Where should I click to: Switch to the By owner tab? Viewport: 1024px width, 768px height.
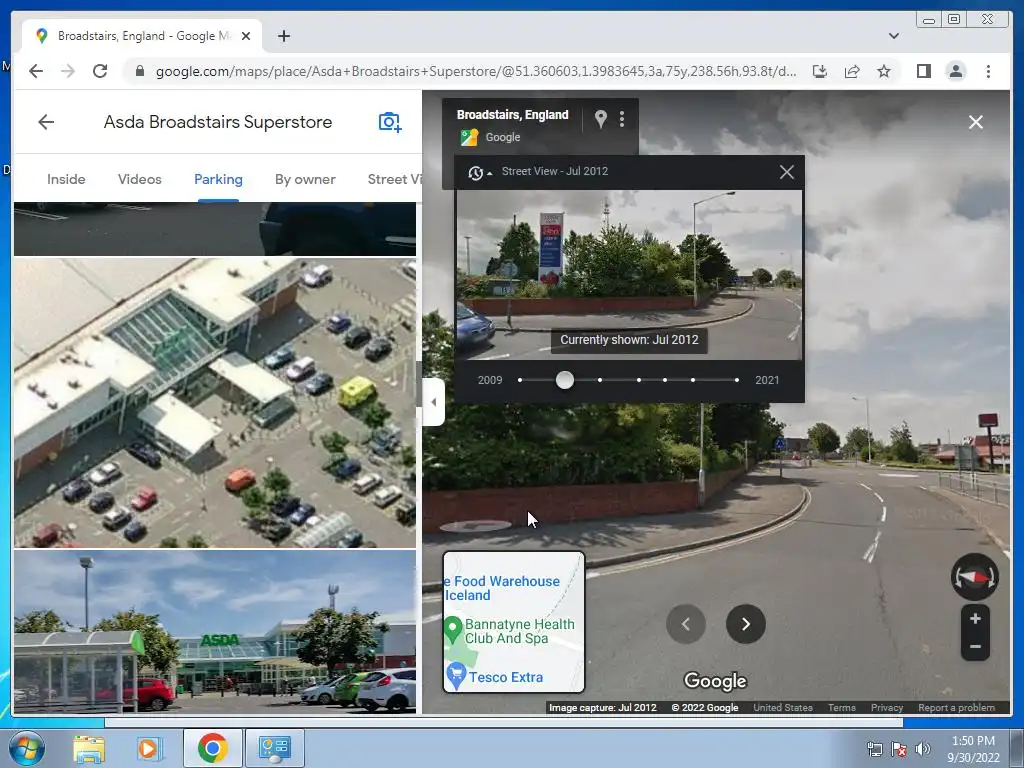[305, 179]
